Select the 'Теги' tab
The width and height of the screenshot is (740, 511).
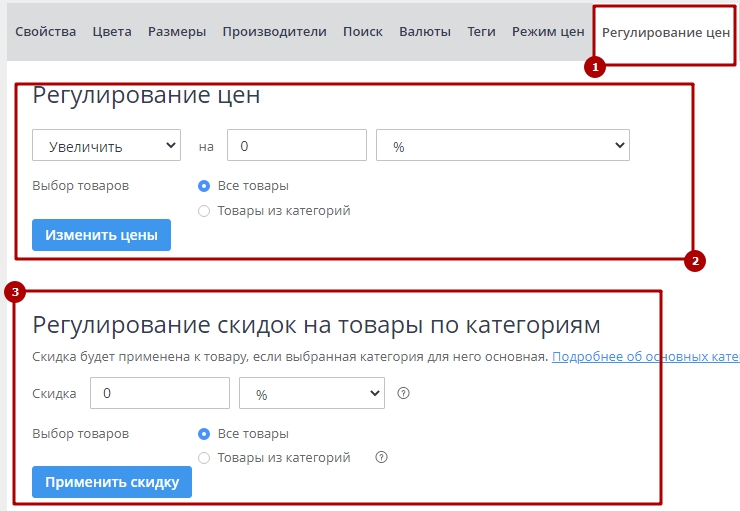pos(481,32)
